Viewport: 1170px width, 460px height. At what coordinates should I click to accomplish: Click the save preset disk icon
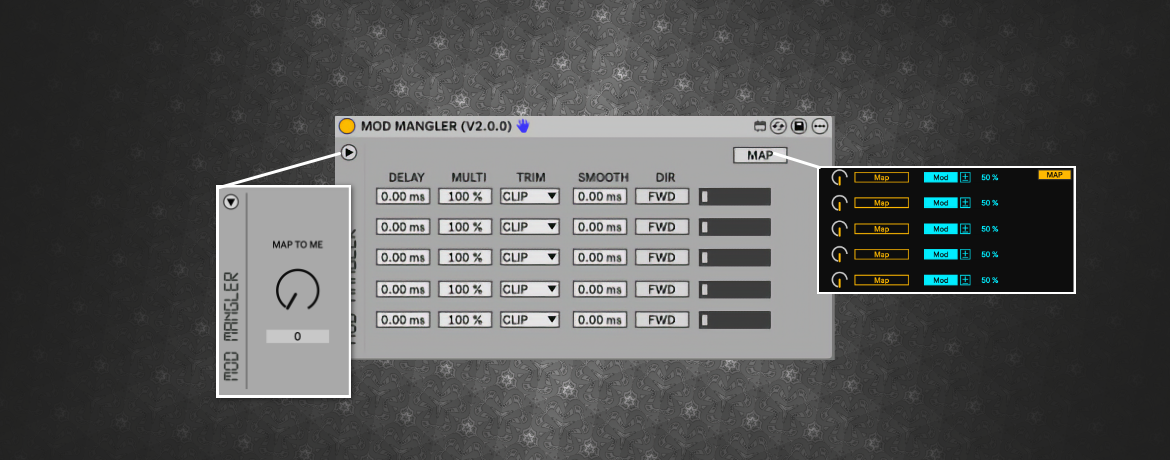point(799,126)
